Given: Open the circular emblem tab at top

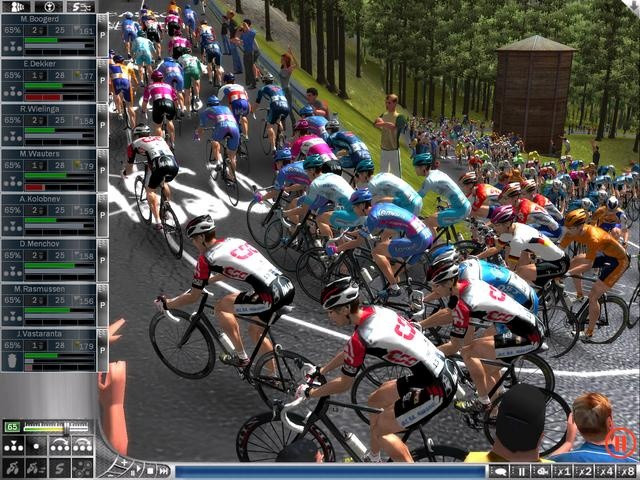Looking at the screenshot, I should click(49, 6).
